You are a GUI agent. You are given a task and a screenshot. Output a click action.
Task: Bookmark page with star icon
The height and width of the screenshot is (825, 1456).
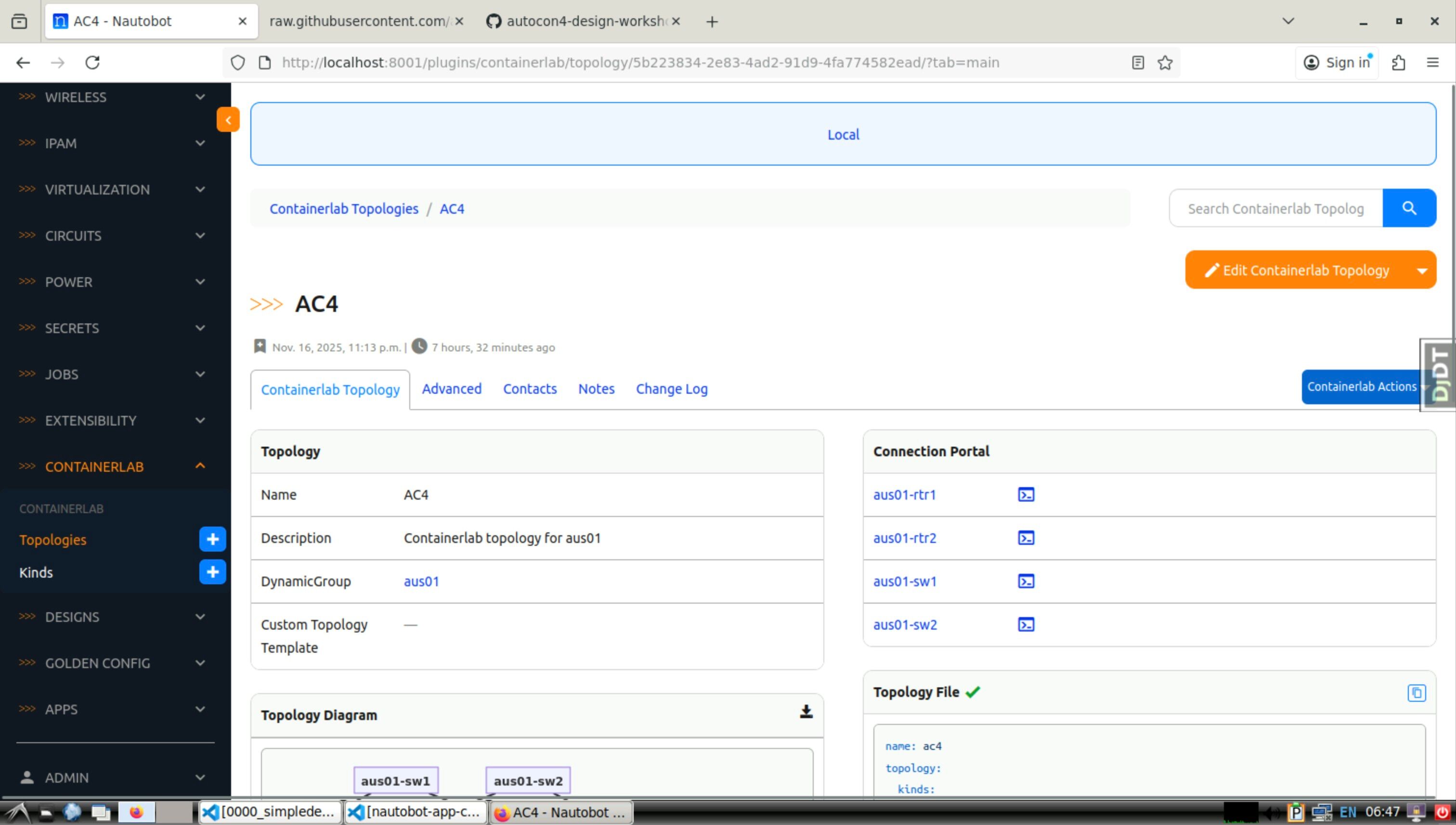pyautogui.click(x=1165, y=62)
